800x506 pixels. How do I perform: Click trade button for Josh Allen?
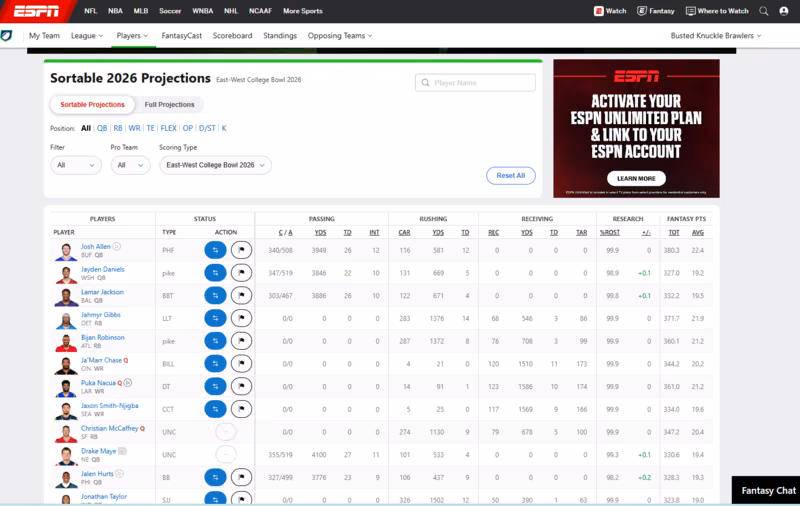click(x=215, y=250)
